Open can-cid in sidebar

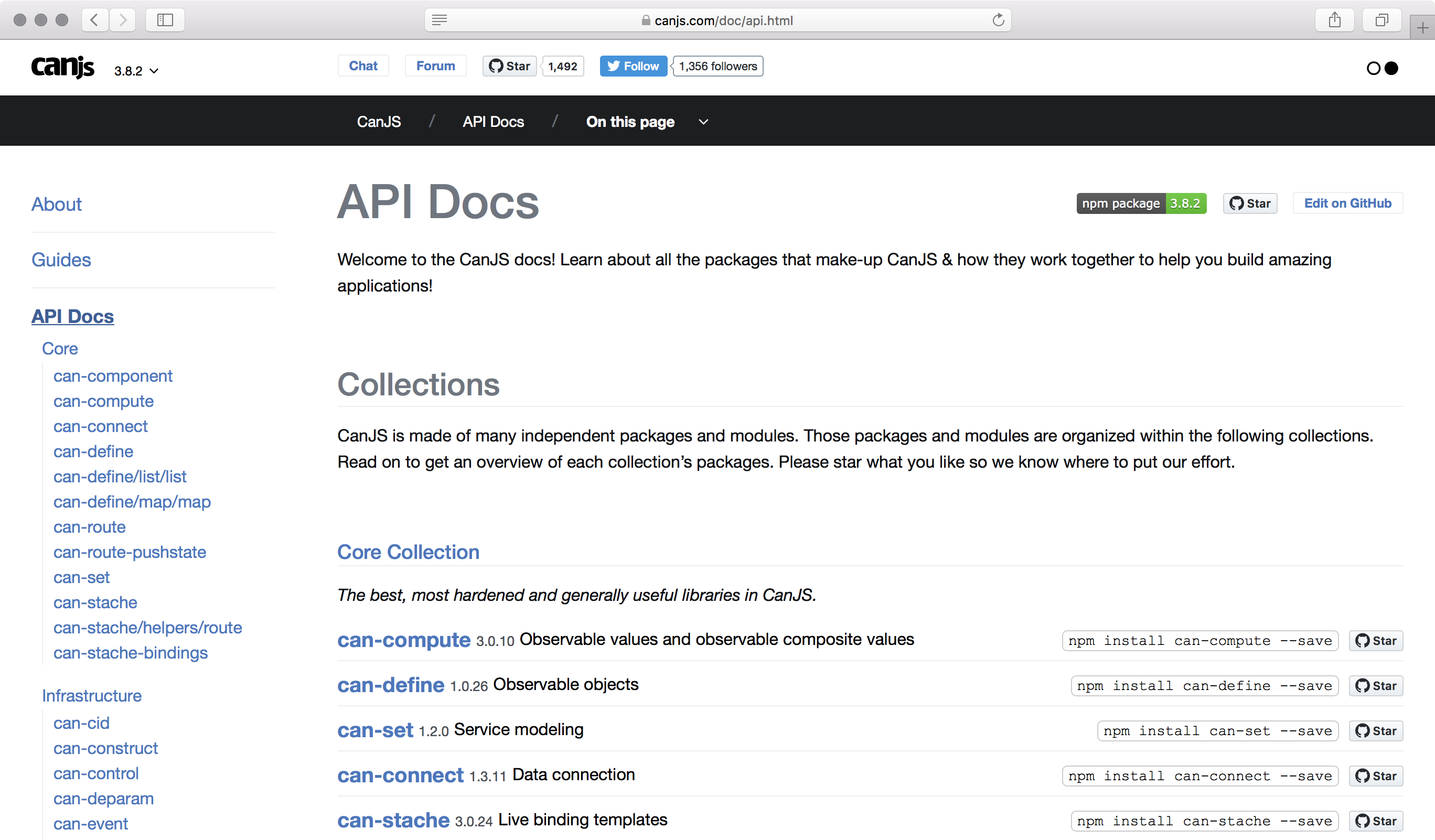tap(81, 723)
